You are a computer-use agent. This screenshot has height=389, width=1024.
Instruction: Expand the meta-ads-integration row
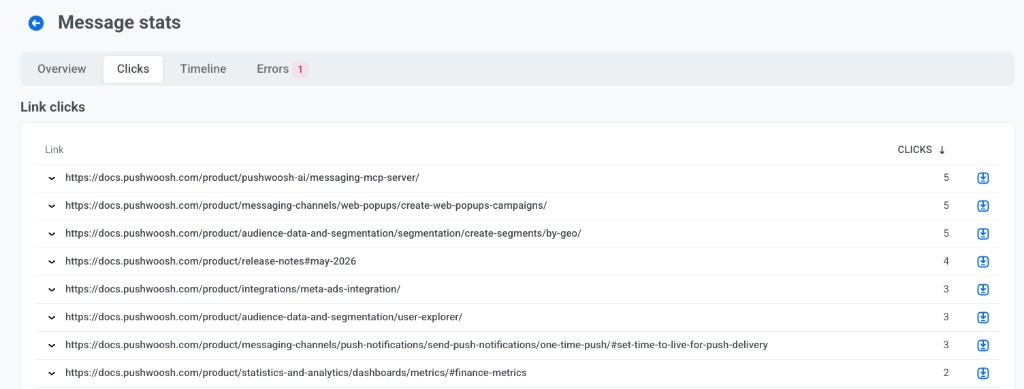(52, 289)
